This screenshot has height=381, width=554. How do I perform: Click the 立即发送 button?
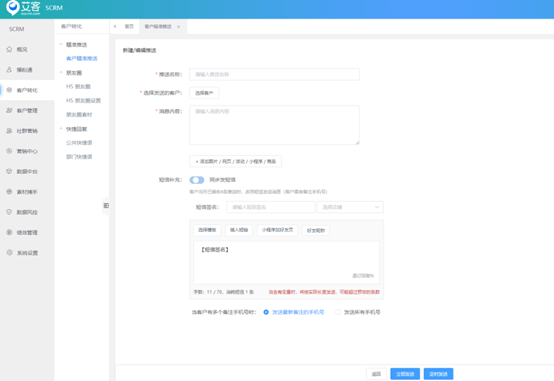click(x=405, y=374)
